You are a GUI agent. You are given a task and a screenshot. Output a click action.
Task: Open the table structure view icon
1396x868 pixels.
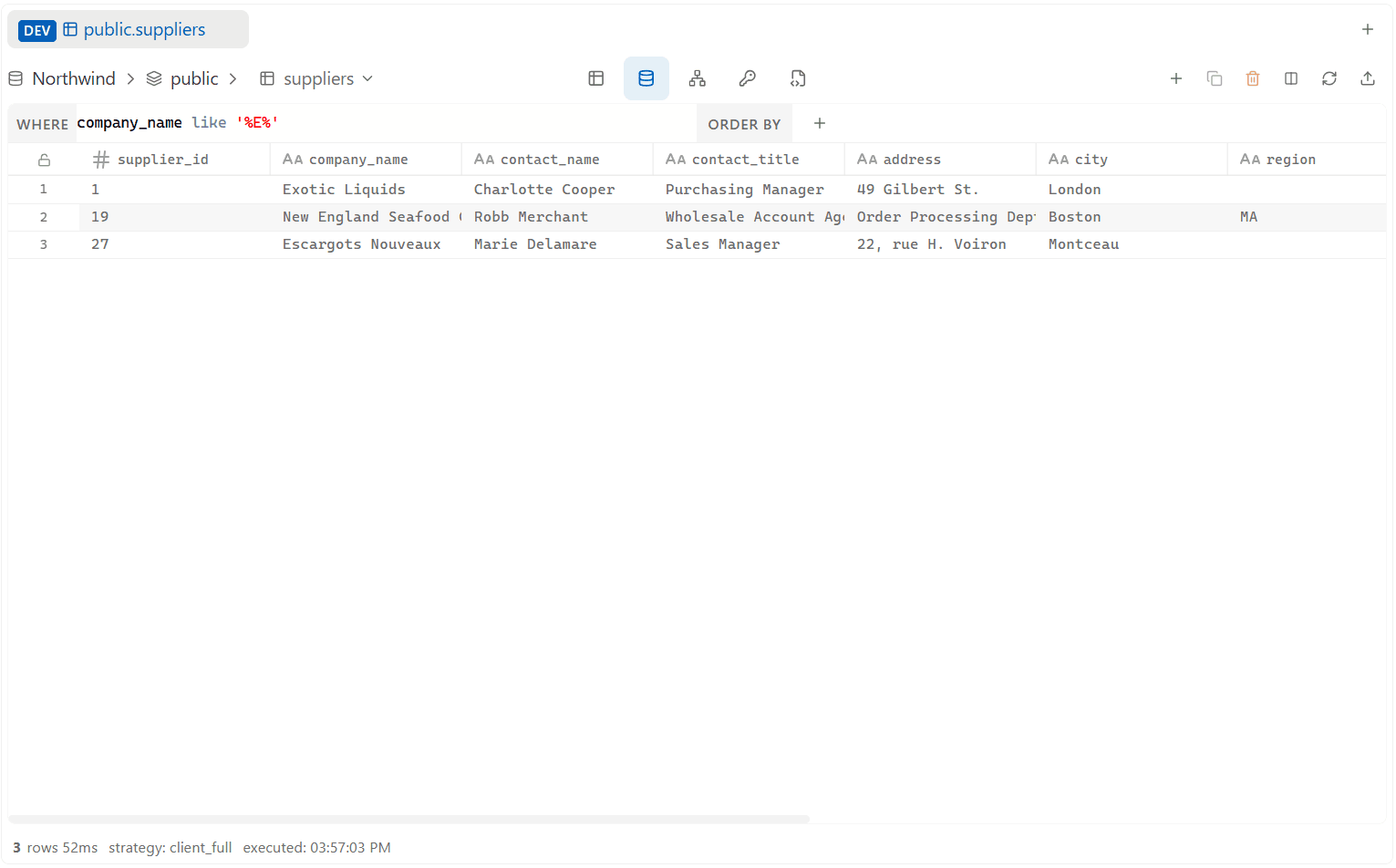[596, 78]
